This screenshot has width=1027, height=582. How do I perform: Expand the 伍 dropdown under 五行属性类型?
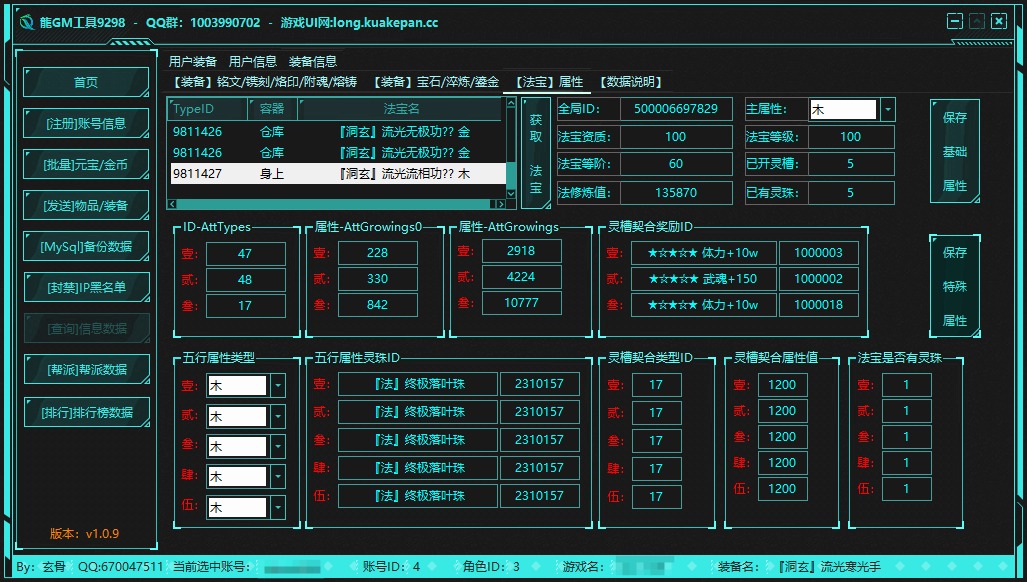coord(277,508)
